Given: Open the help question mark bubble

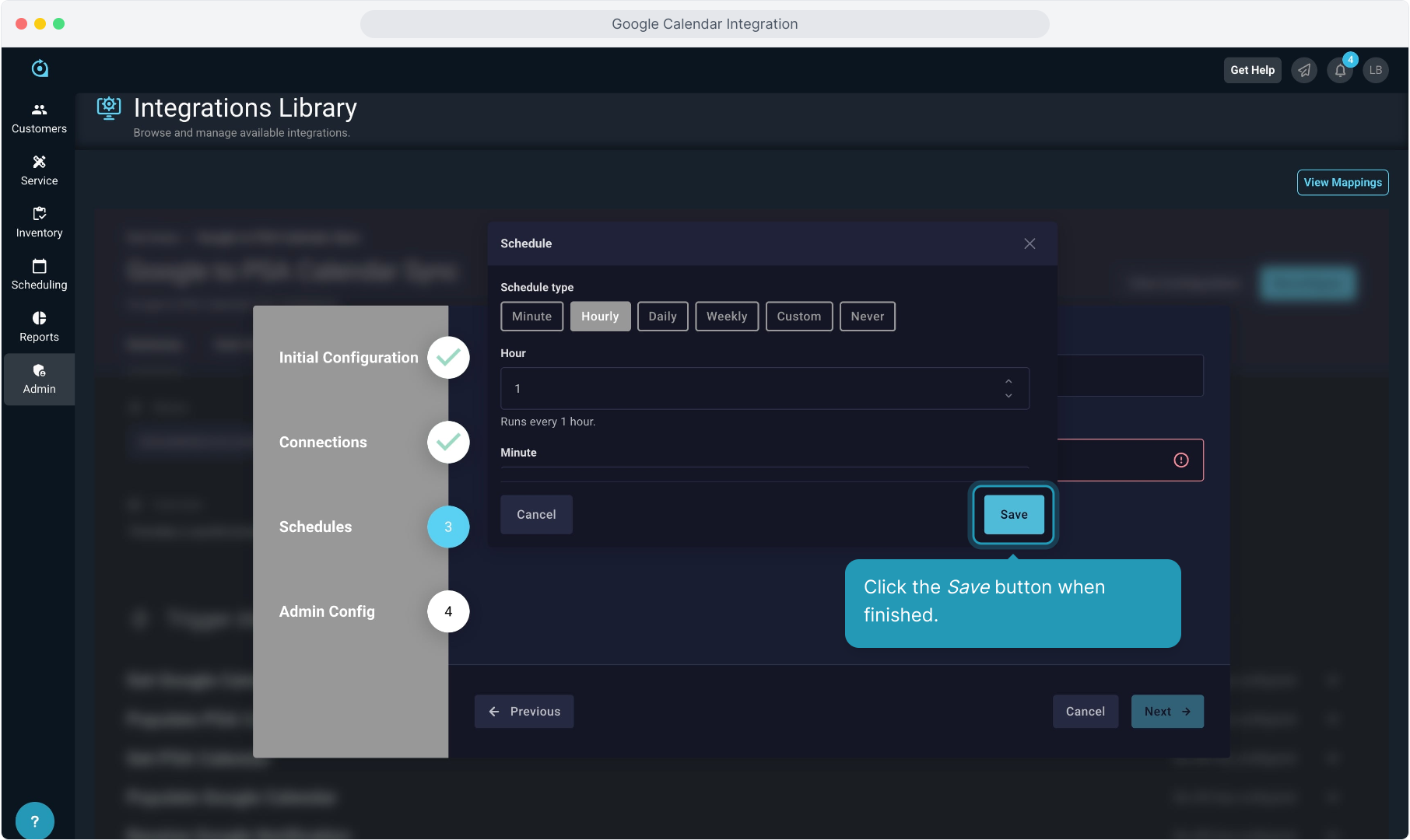Looking at the screenshot, I should click(x=35, y=821).
